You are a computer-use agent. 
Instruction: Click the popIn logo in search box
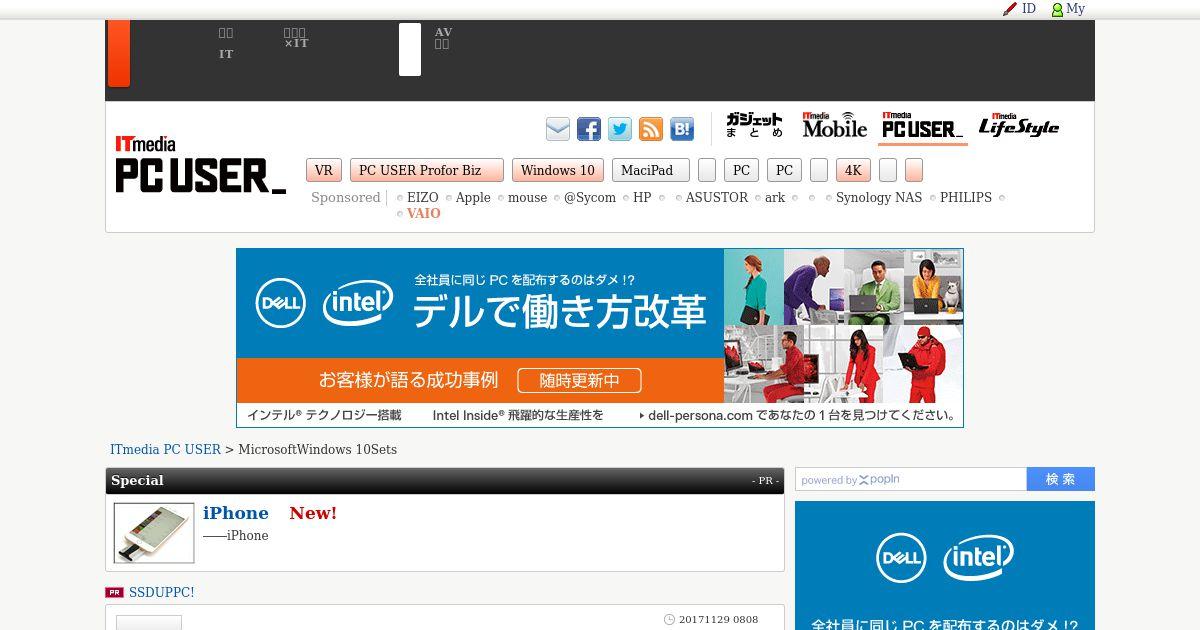[x=879, y=480]
